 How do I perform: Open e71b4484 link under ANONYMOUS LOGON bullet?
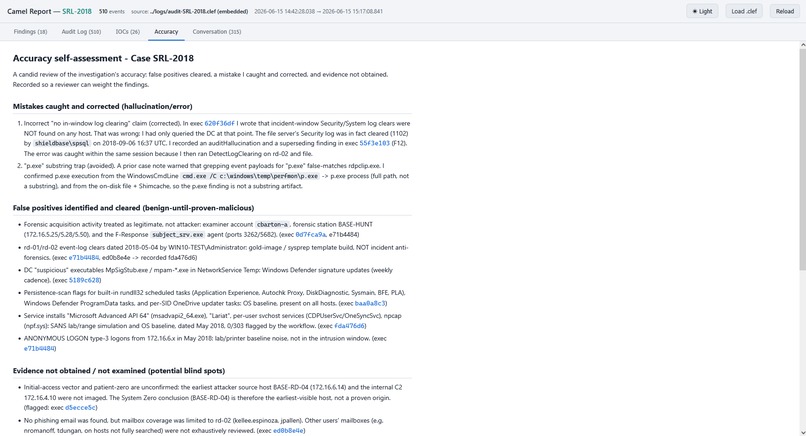tap(39, 349)
